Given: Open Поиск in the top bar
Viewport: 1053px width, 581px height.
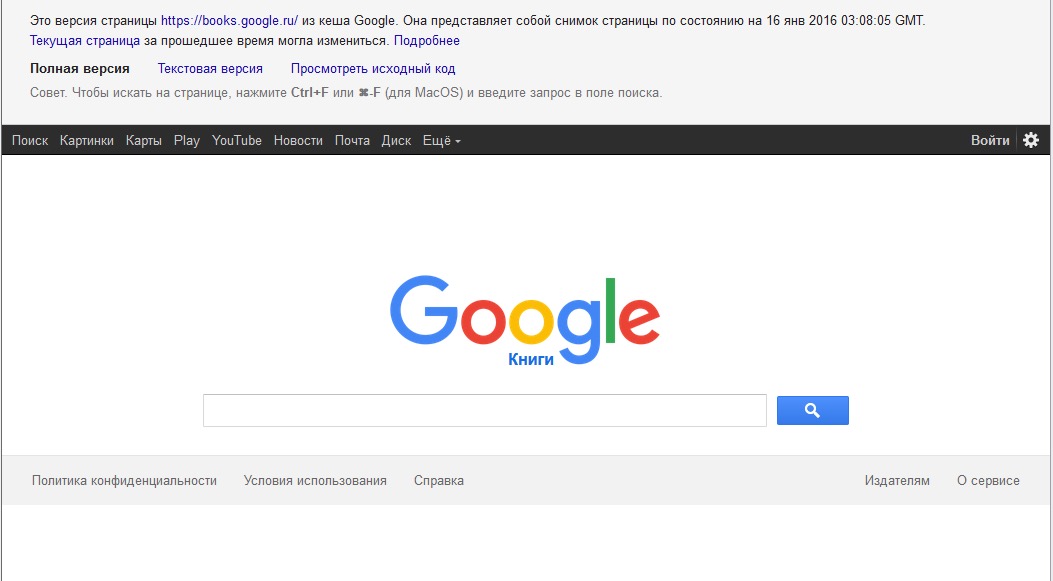Looking at the screenshot, I should [30, 140].
